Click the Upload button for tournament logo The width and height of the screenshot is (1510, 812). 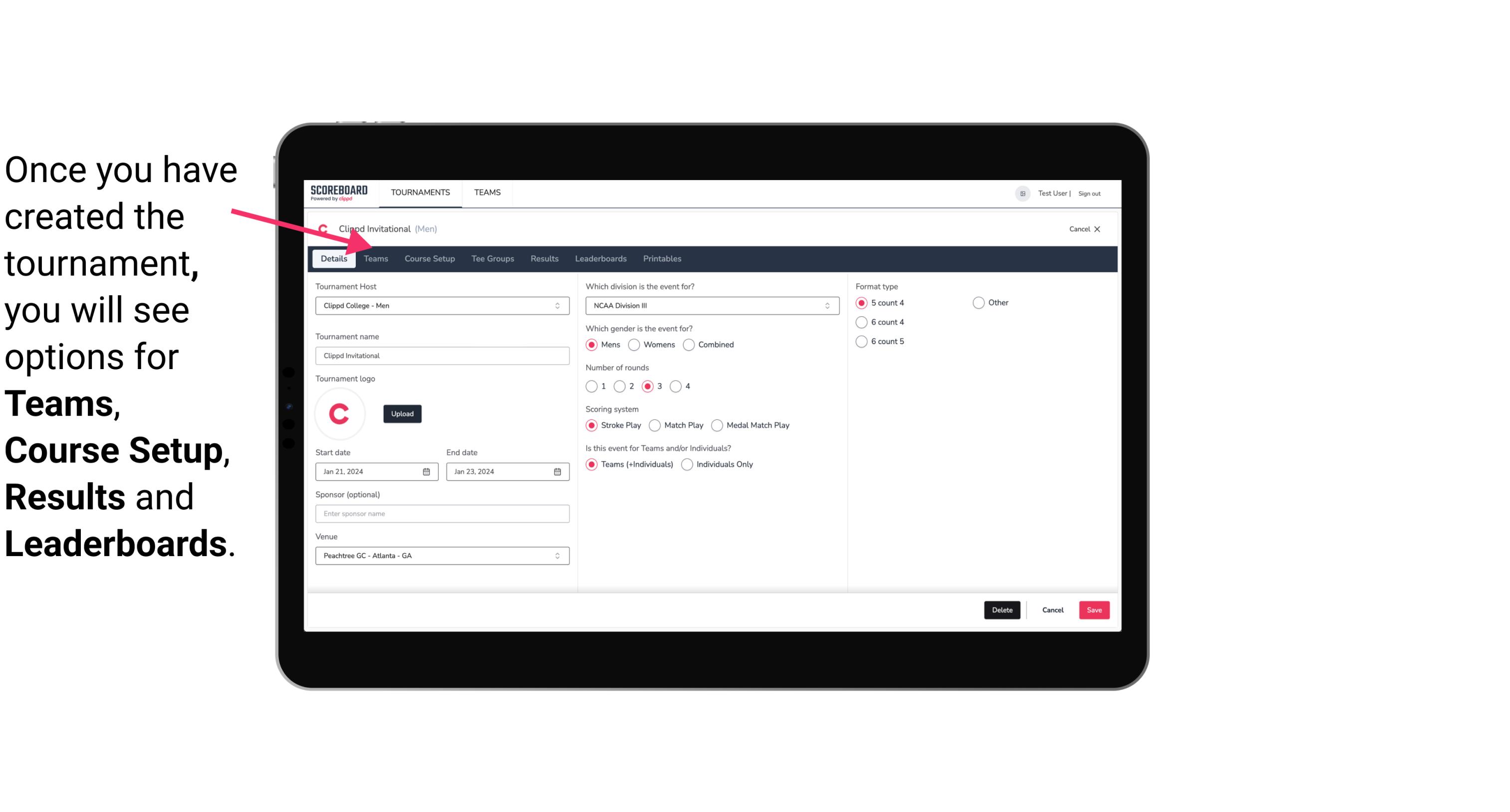click(x=401, y=413)
